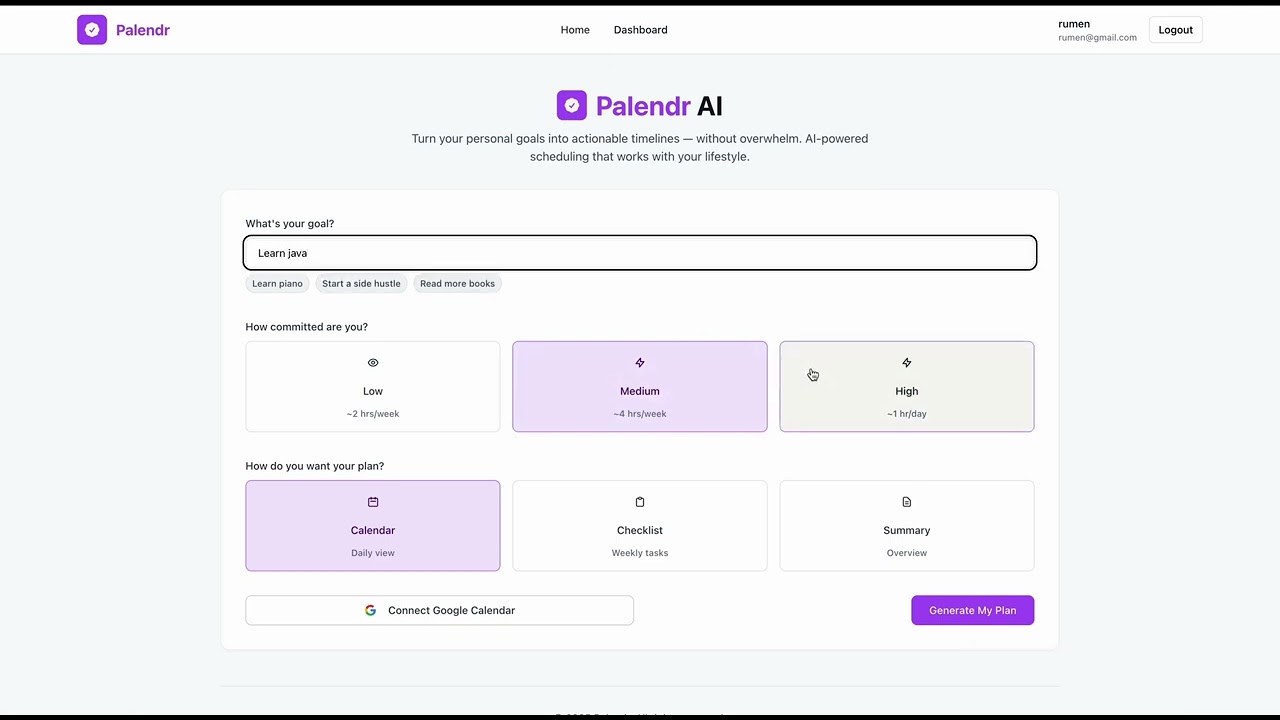Click the document icon on Summary card

point(907,502)
